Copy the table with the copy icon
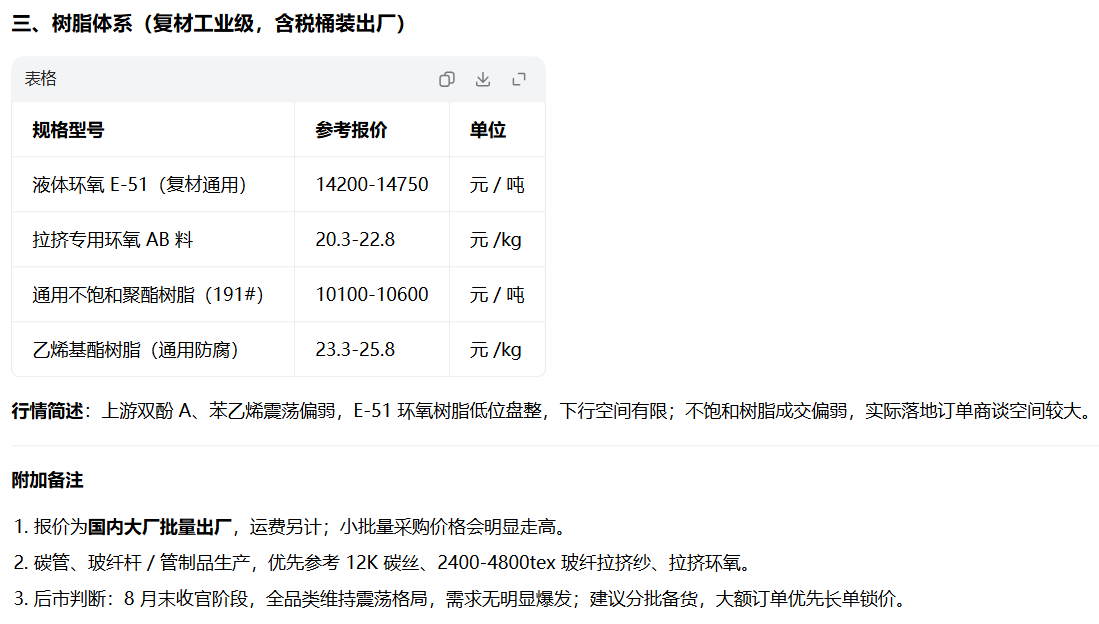Image resolution: width=1099 pixels, height=624 pixels. click(x=446, y=79)
